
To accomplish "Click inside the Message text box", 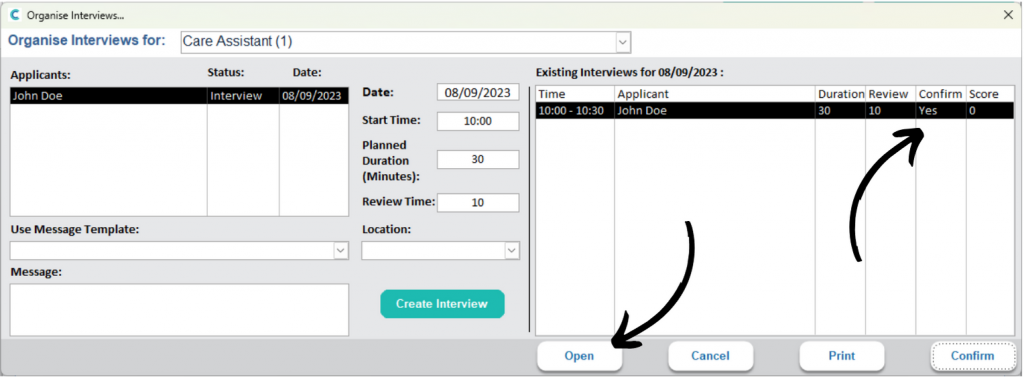I will [x=180, y=310].
